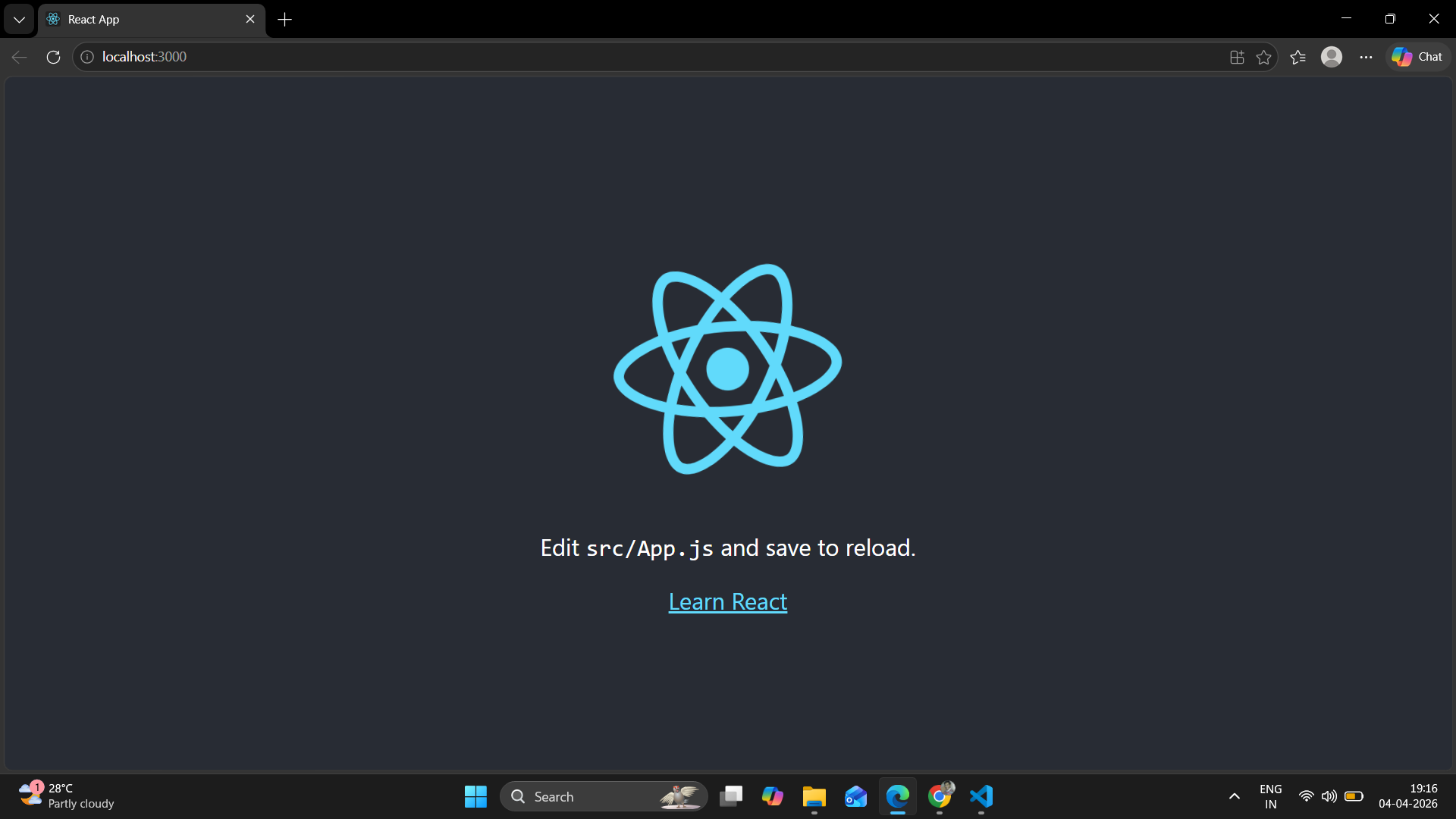
Task: Open Google Chrome from taskbar
Action: point(940,796)
